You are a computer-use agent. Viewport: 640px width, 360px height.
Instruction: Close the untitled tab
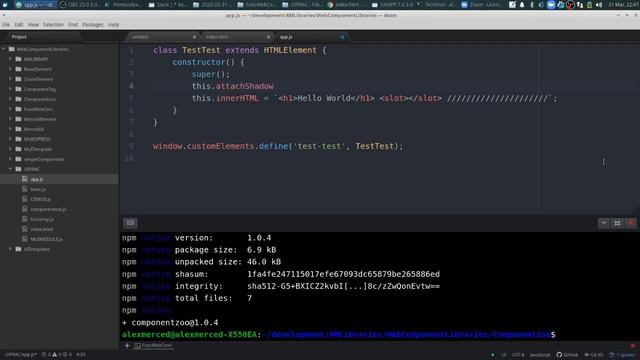click(194, 37)
